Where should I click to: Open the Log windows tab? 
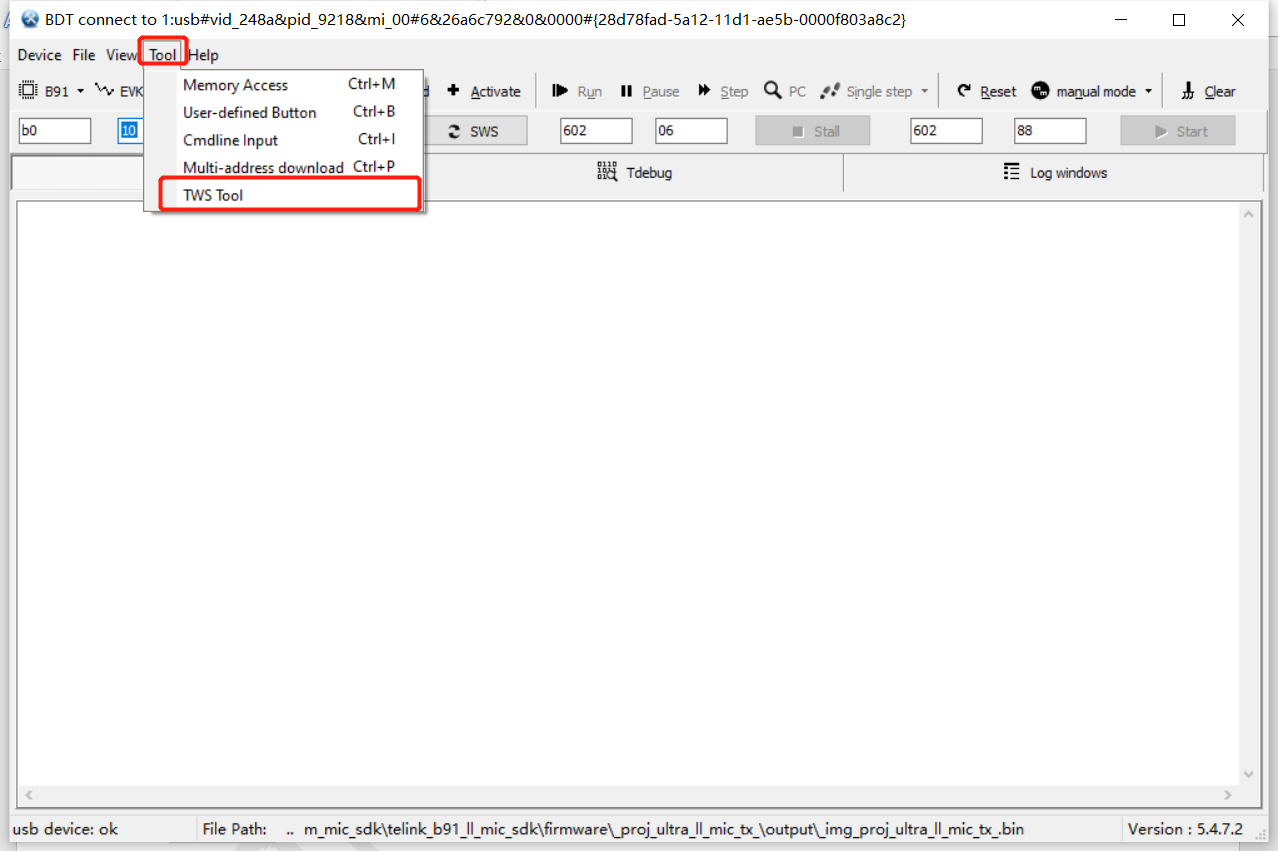click(1055, 172)
